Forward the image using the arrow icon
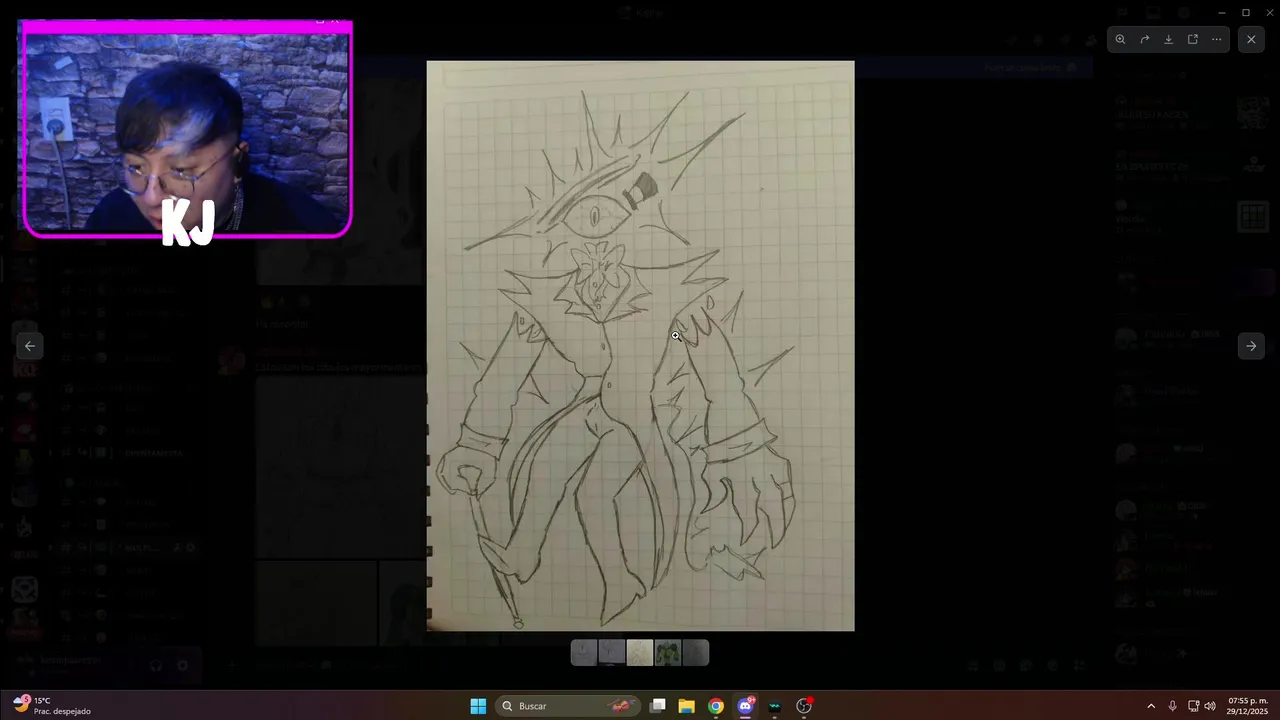 [1144, 39]
